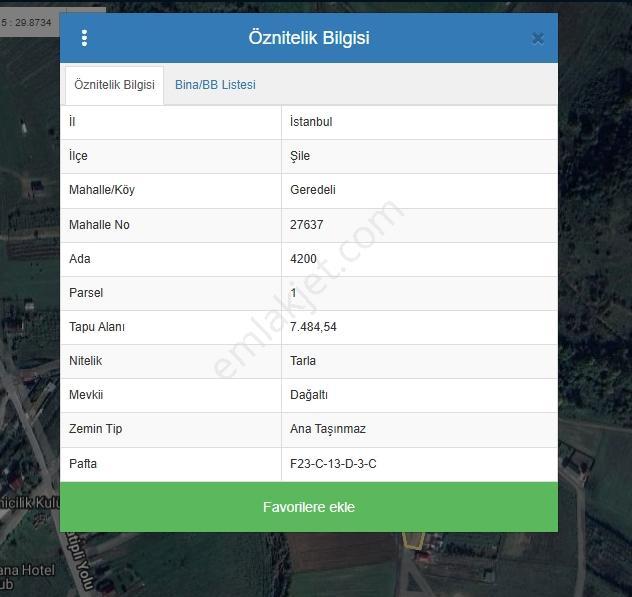Select the Öznitelik Bilgisi tab
632x597 pixels.
[x=114, y=85]
